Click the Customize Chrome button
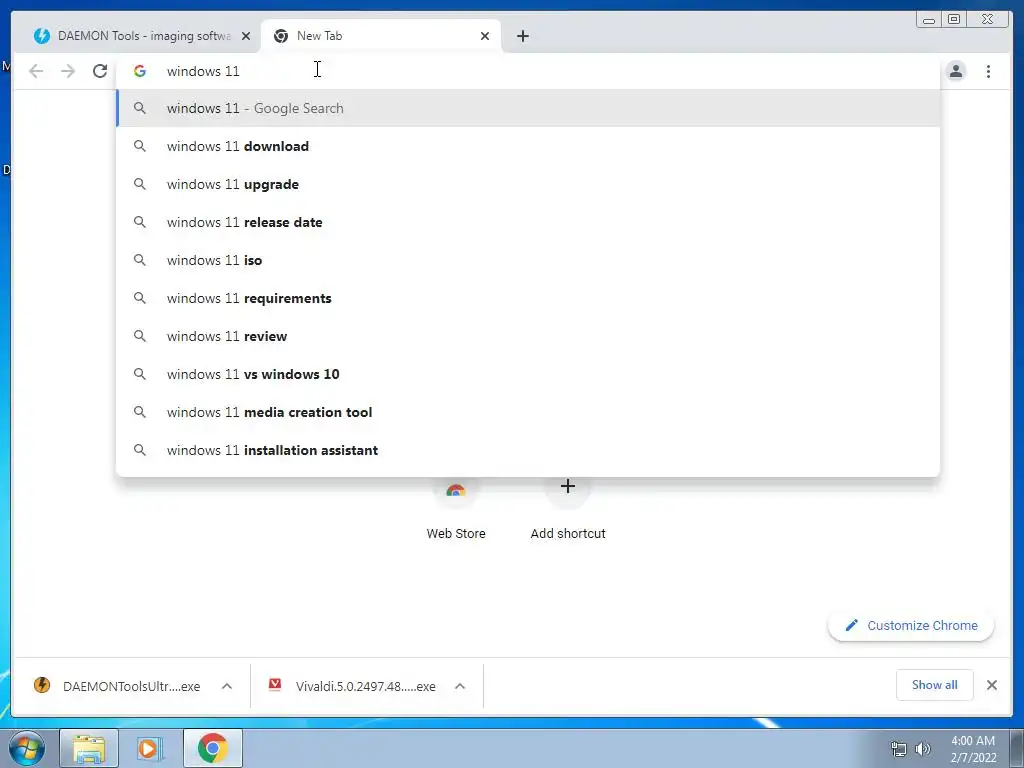1024x768 pixels. [911, 626]
